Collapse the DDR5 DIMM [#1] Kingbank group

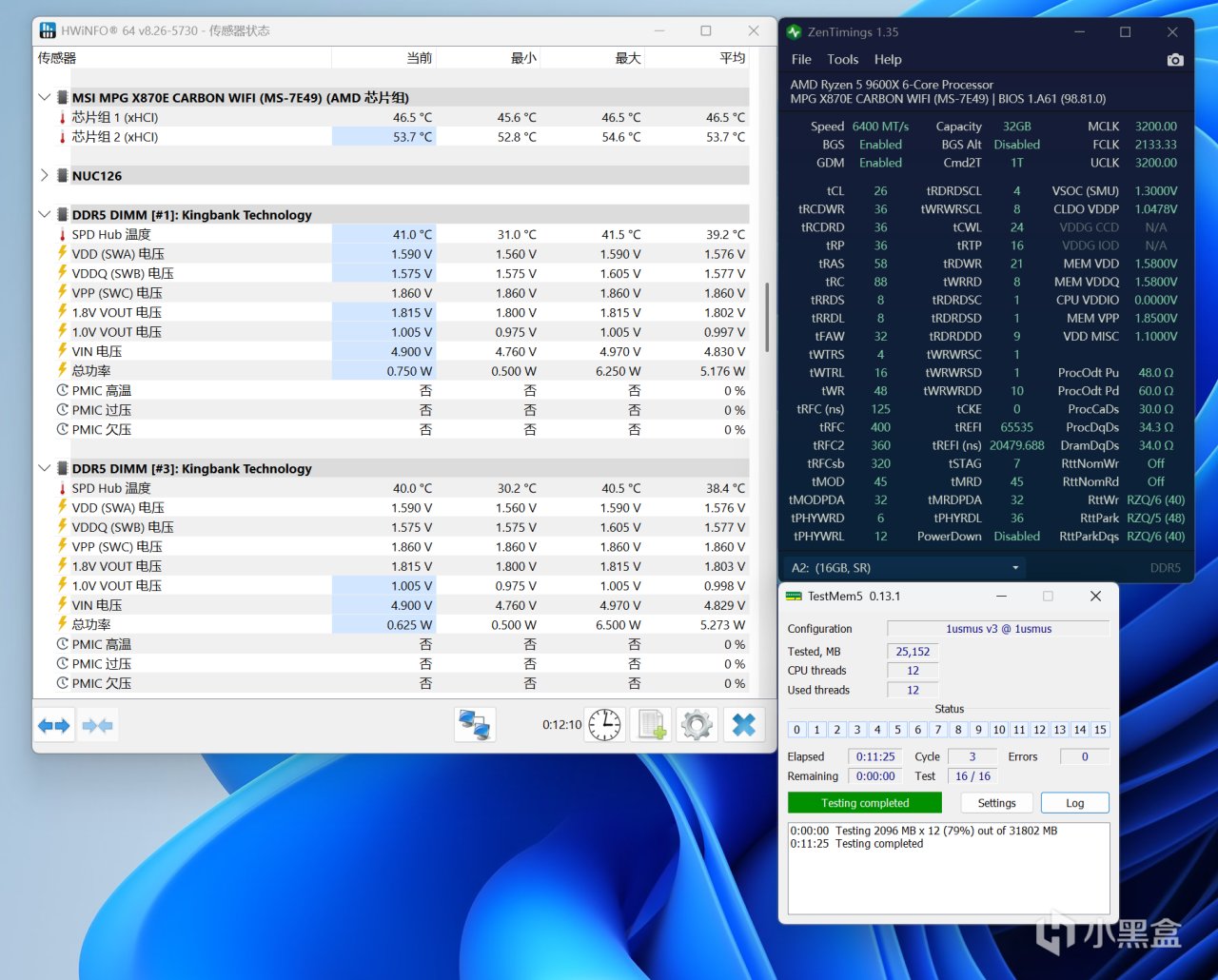click(44, 214)
